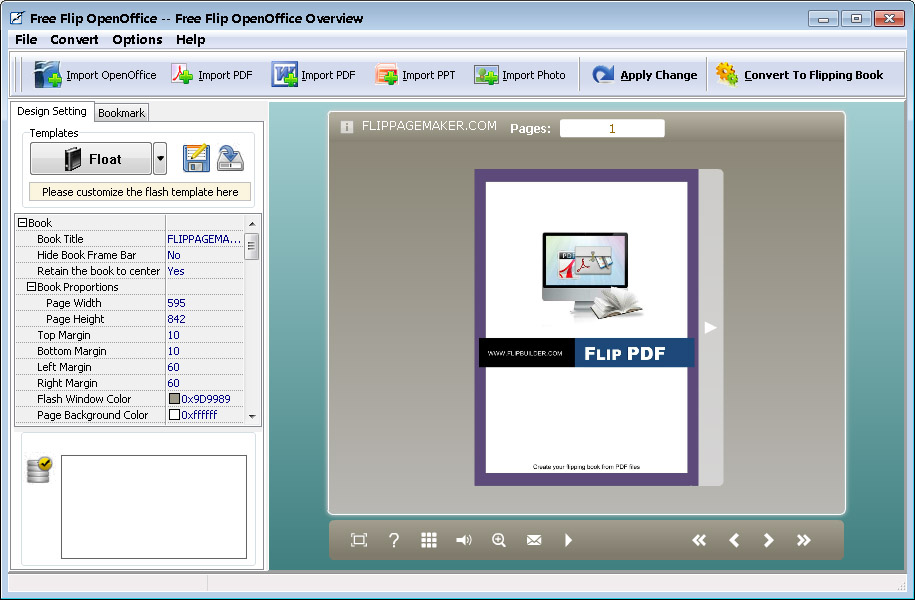
Task: Open the File menu
Action: [26, 40]
